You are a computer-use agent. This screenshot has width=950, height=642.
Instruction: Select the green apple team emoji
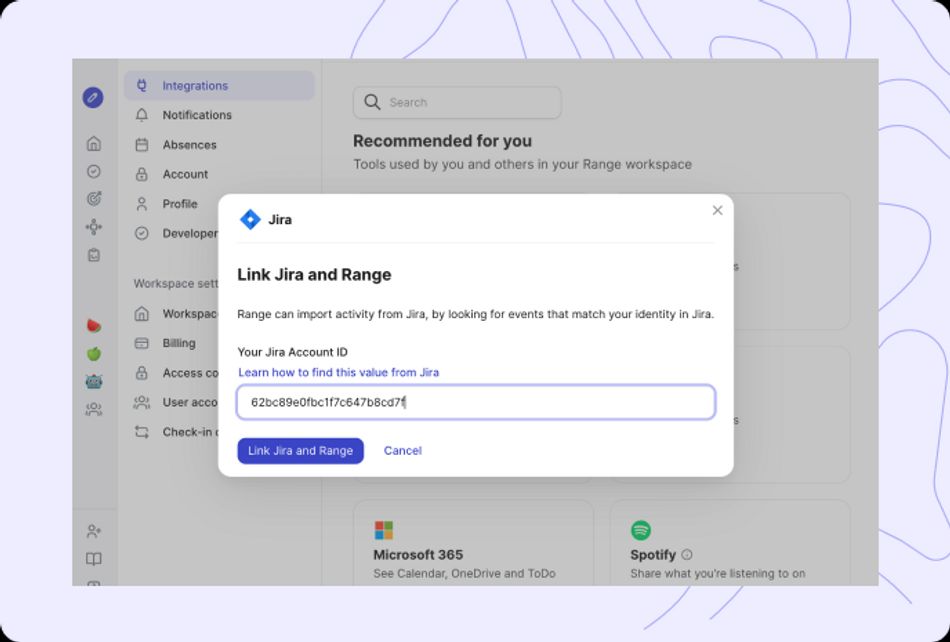93,354
